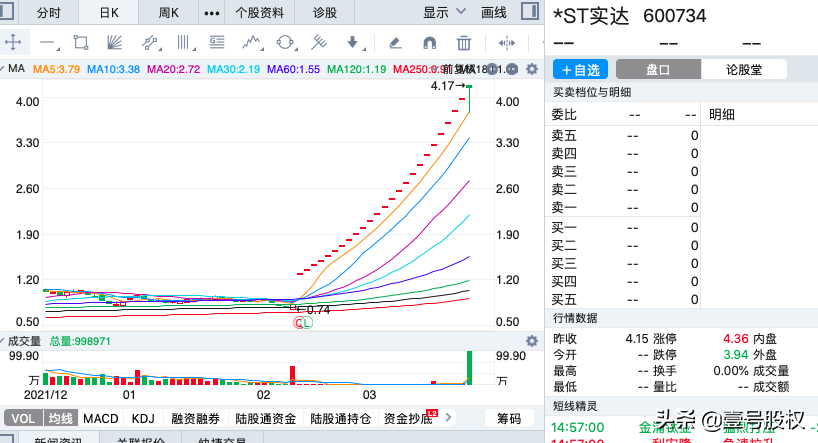The width and height of the screenshot is (818, 443).
Task: Collapse the 成交量 volume panel checkmark
Action: (x=3, y=341)
